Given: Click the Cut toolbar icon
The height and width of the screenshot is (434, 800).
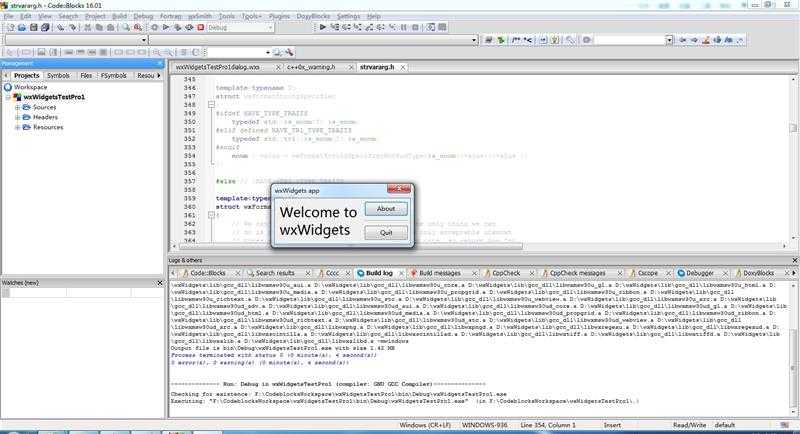Looking at the screenshot, I should pyautogui.click(x=87, y=28).
